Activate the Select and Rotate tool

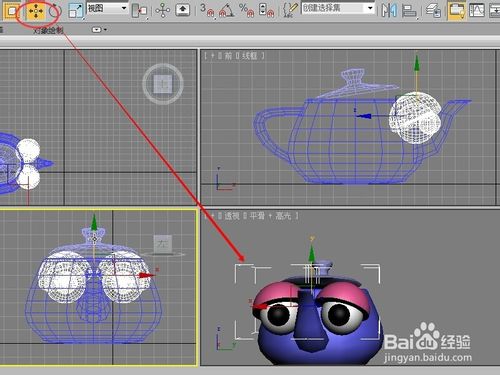(54, 11)
